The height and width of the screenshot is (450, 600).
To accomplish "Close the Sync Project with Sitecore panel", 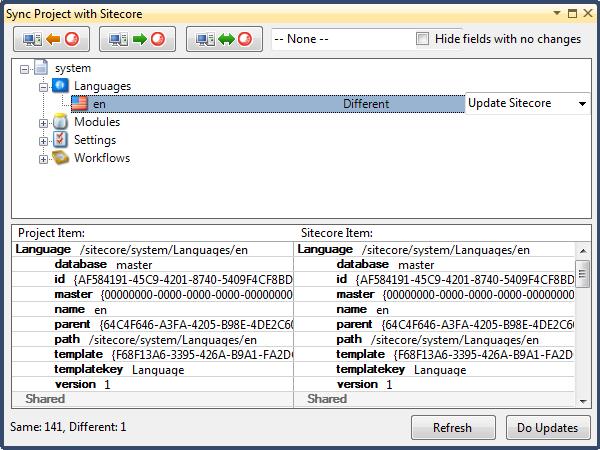I will (588, 14).
